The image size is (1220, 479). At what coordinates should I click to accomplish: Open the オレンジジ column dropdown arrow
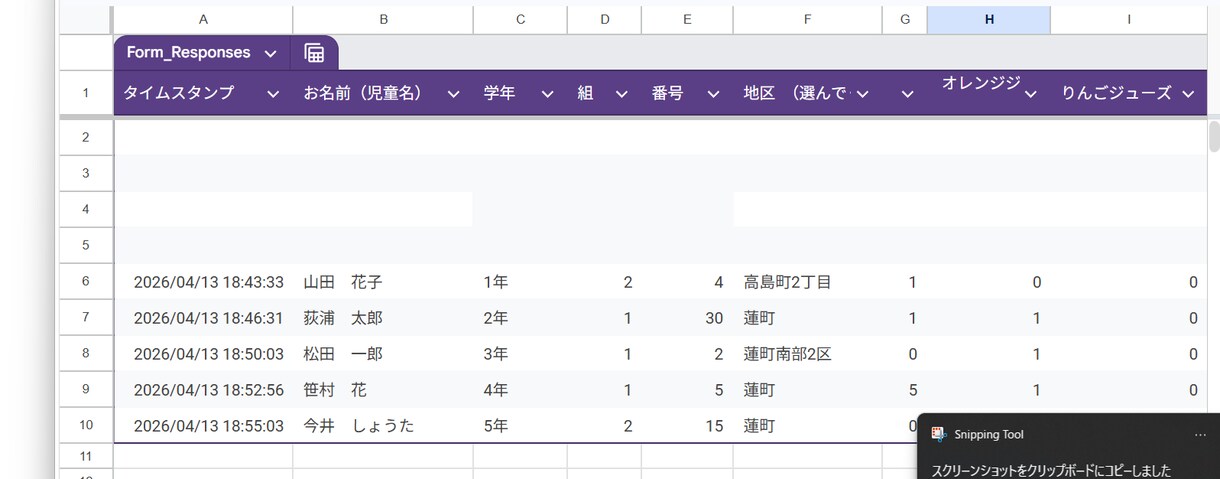(1030, 94)
